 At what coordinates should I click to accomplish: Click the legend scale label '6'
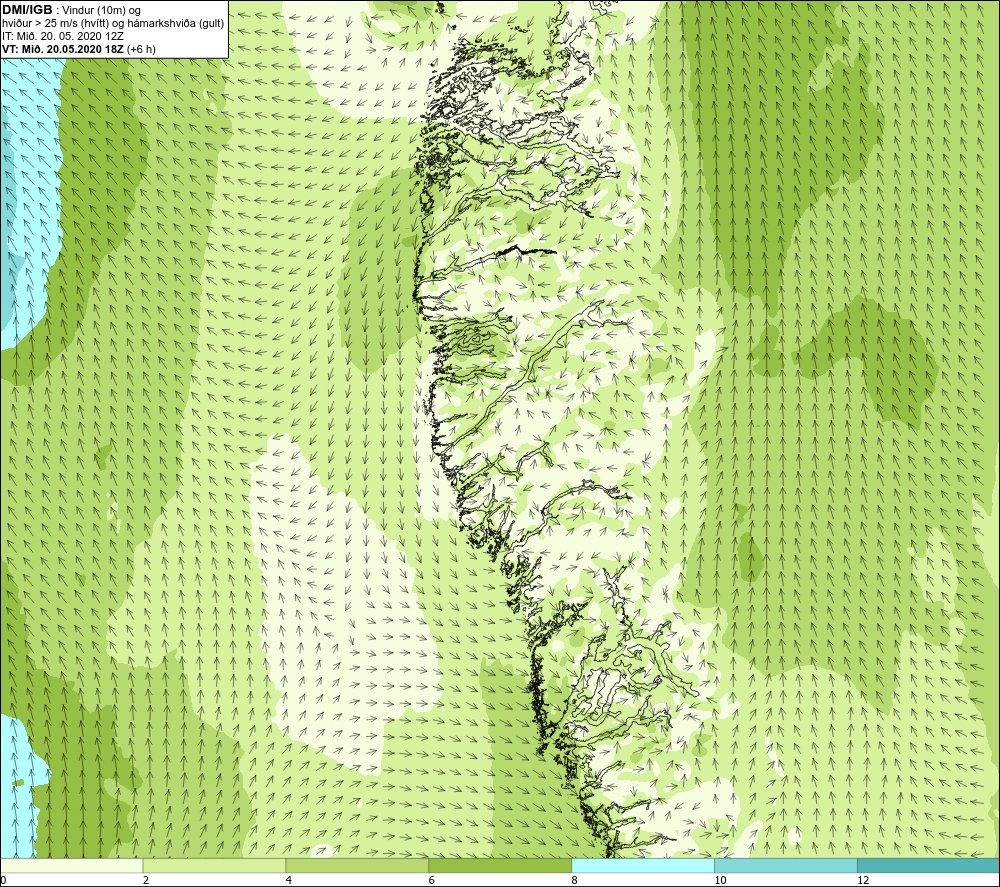pos(432,881)
